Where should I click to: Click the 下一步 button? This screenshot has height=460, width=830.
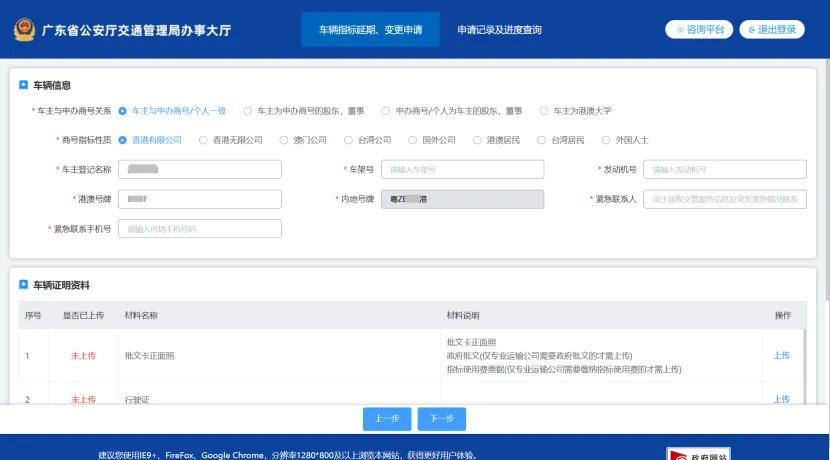coord(441,419)
